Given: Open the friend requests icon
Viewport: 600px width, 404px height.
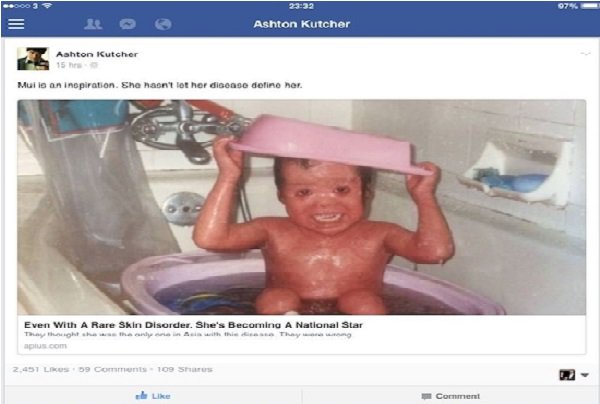Looking at the screenshot, I should [x=93, y=24].
